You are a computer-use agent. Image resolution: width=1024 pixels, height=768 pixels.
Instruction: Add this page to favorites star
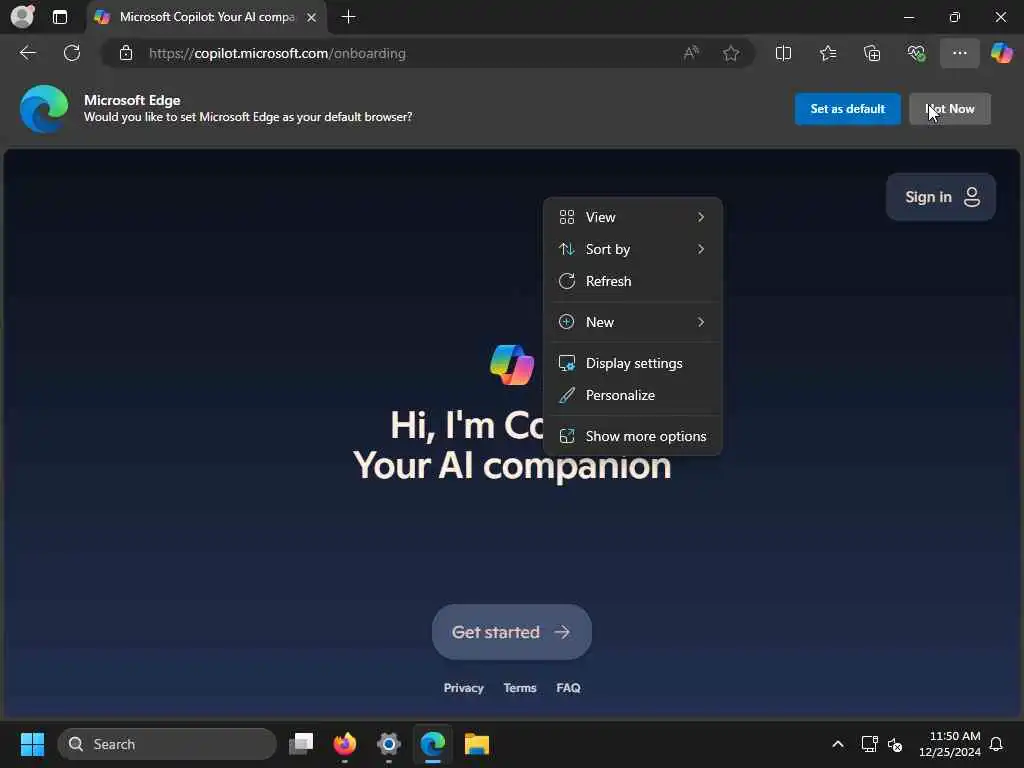(x=731, y=53)
